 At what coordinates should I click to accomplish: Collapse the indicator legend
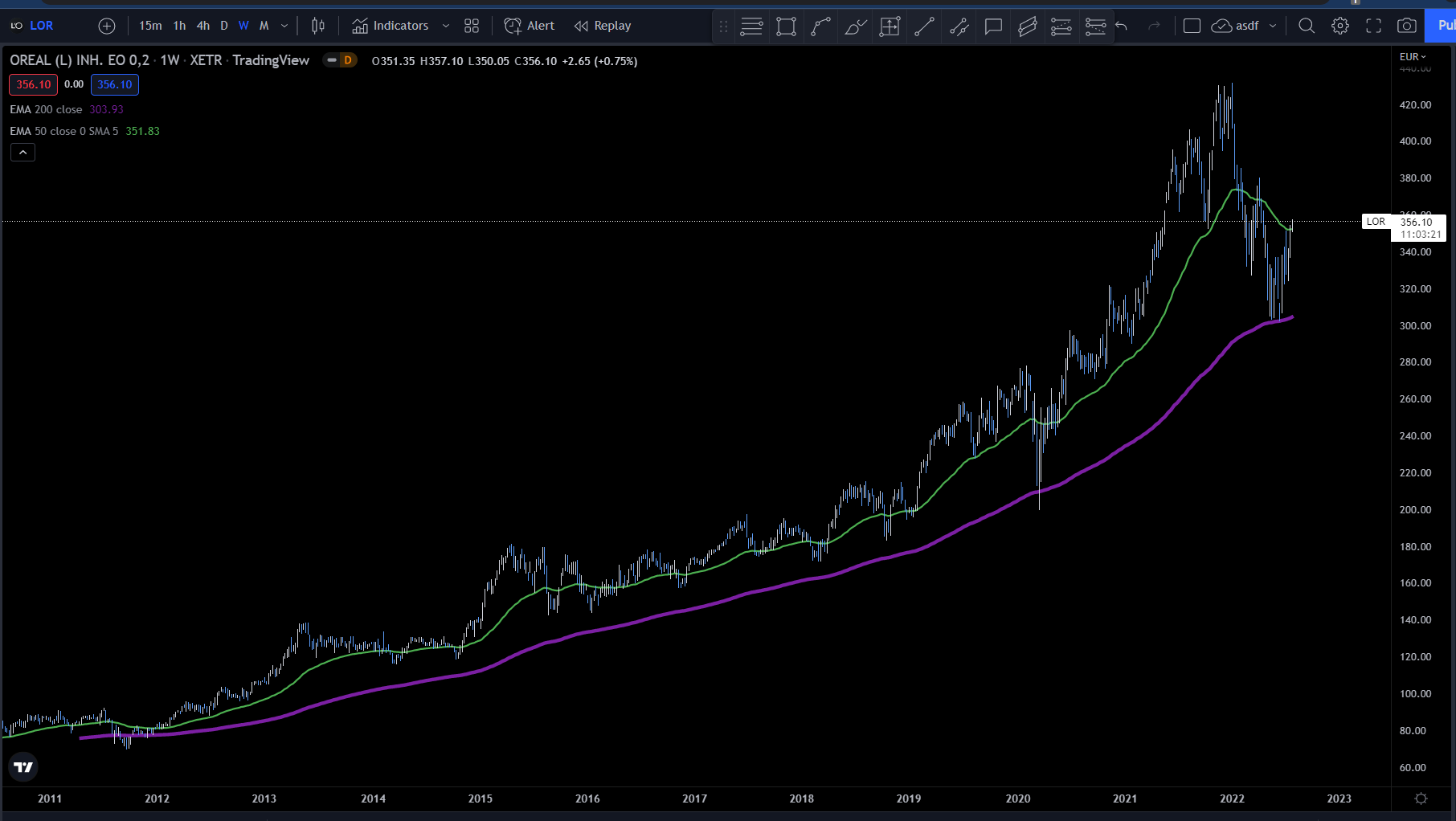tap(22, 152)
